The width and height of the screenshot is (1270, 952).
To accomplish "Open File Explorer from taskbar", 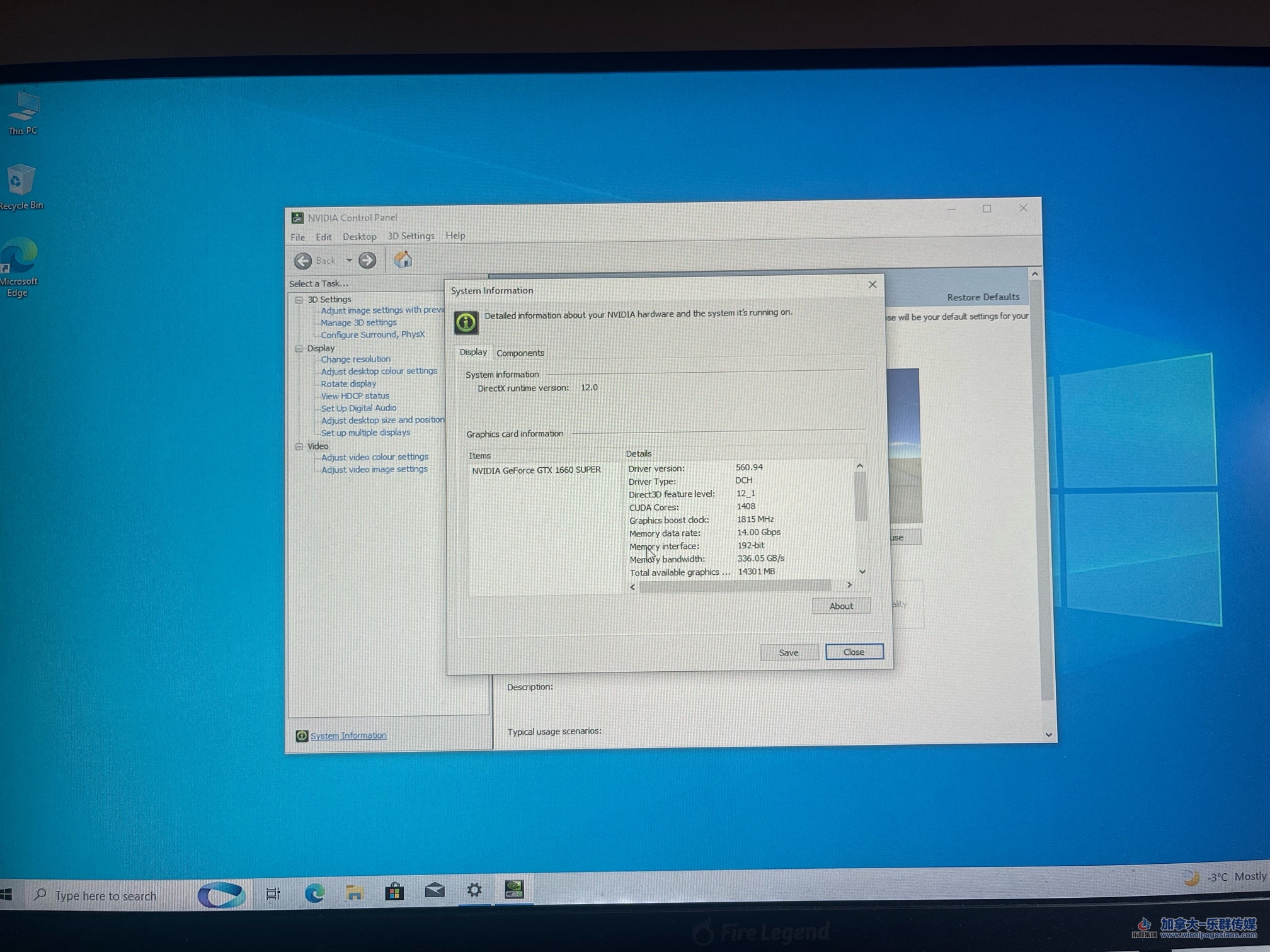I will [x=355, y=892].
